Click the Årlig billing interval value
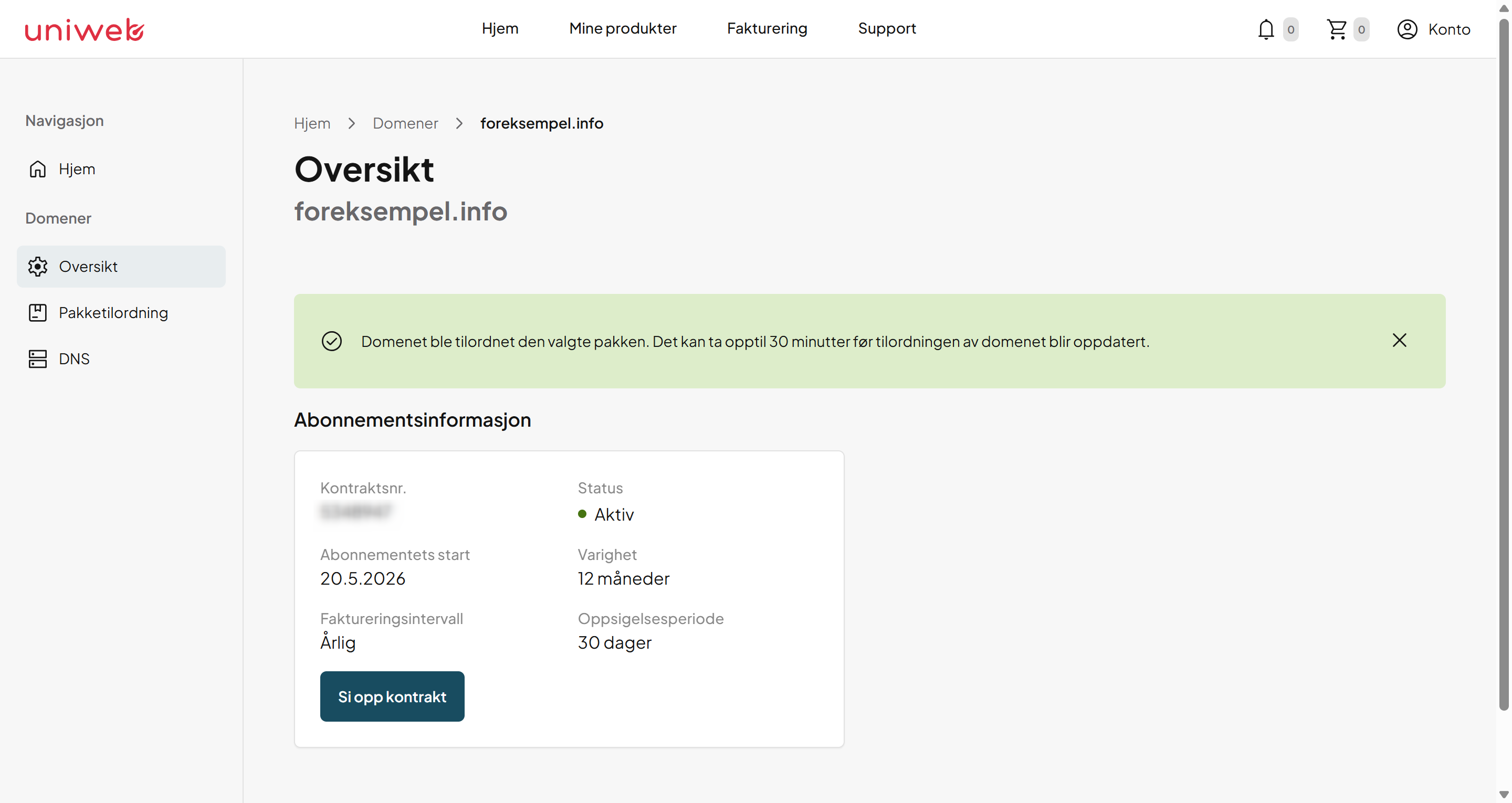 coord(338,642)
